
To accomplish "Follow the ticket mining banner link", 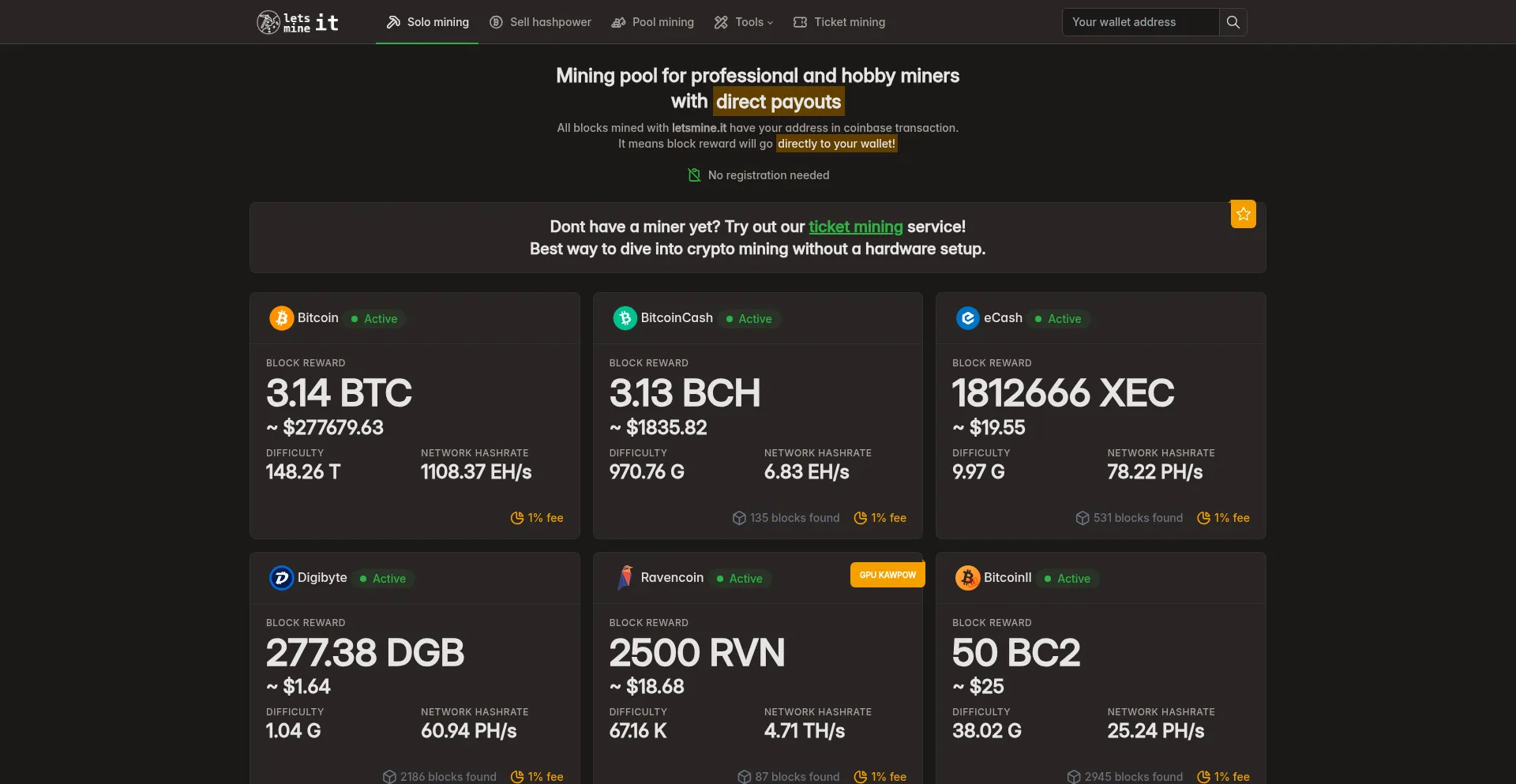I will tap(855, 227).
